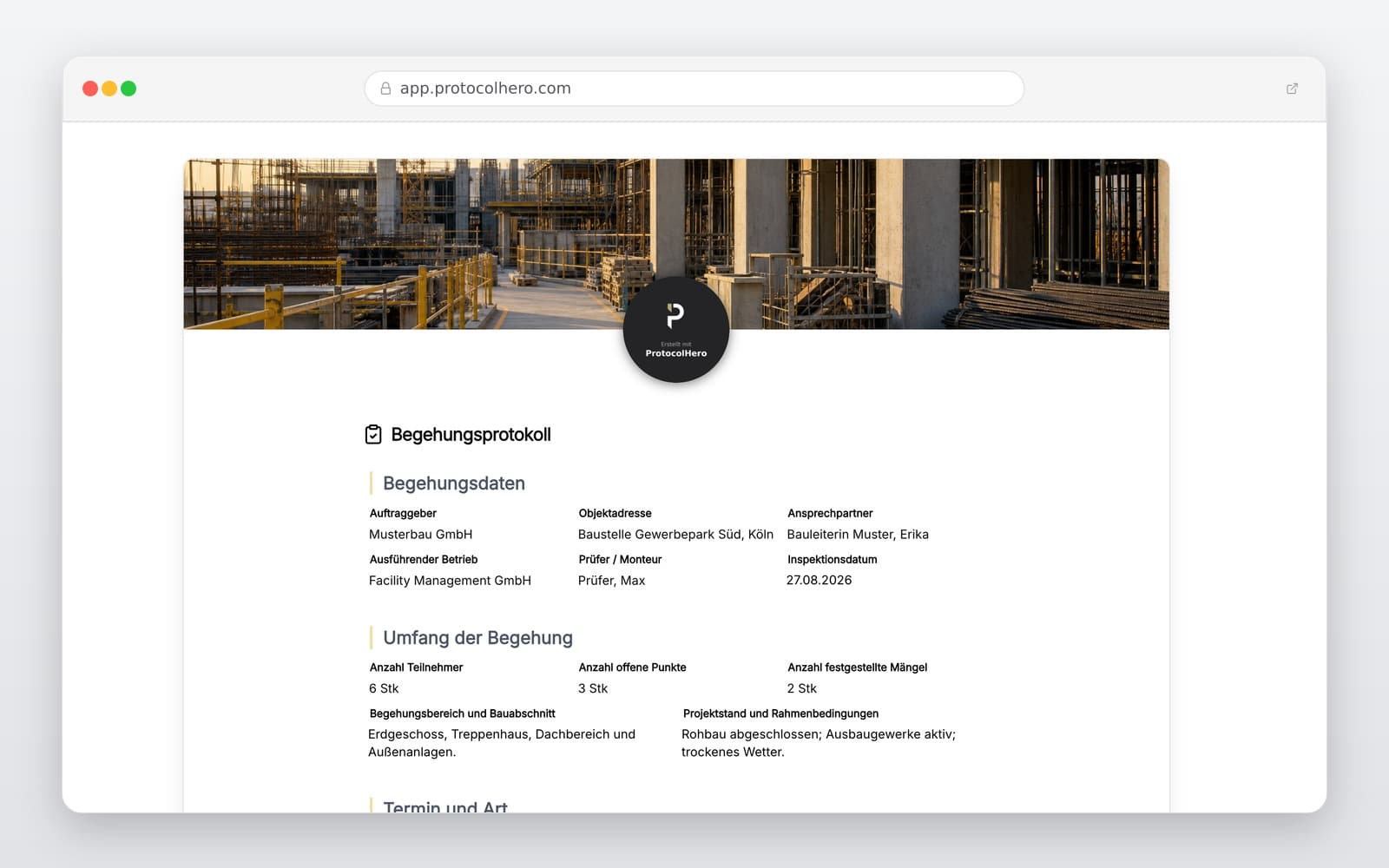
Task: Click the app.protocolhero.com address field
Action: coord(694,89)
